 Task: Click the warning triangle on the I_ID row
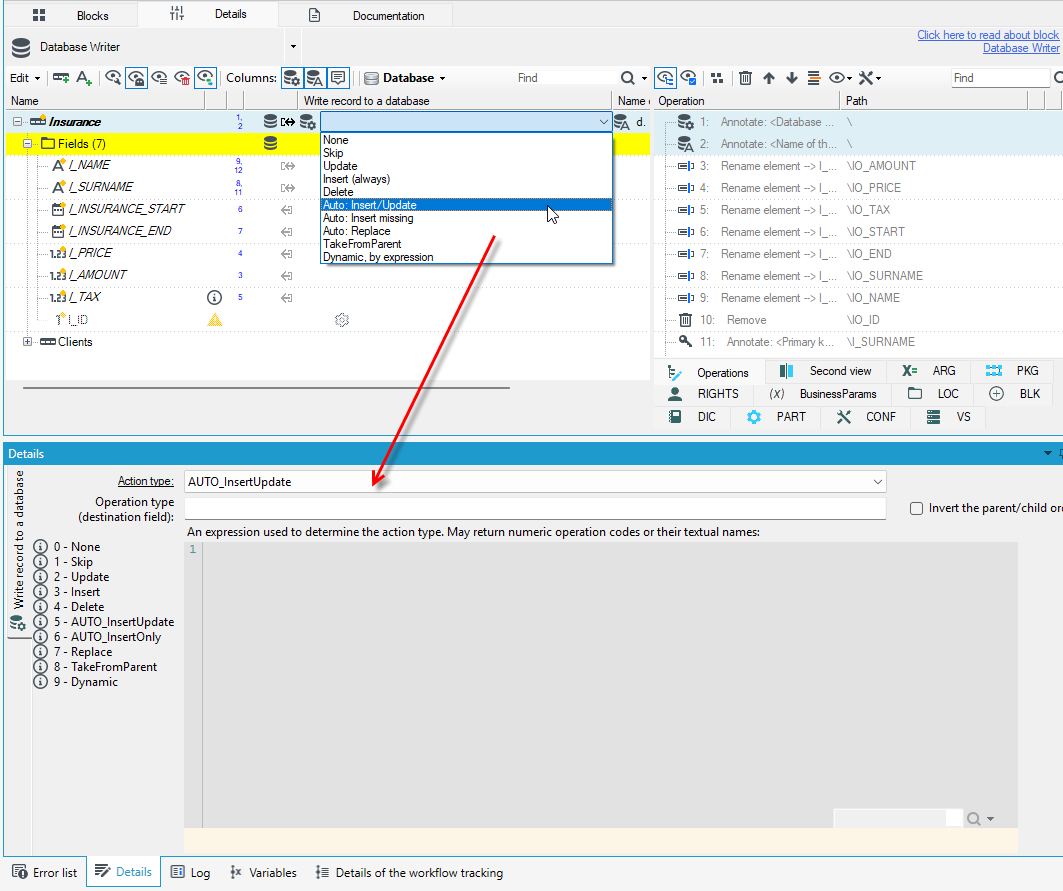(214, 320)
